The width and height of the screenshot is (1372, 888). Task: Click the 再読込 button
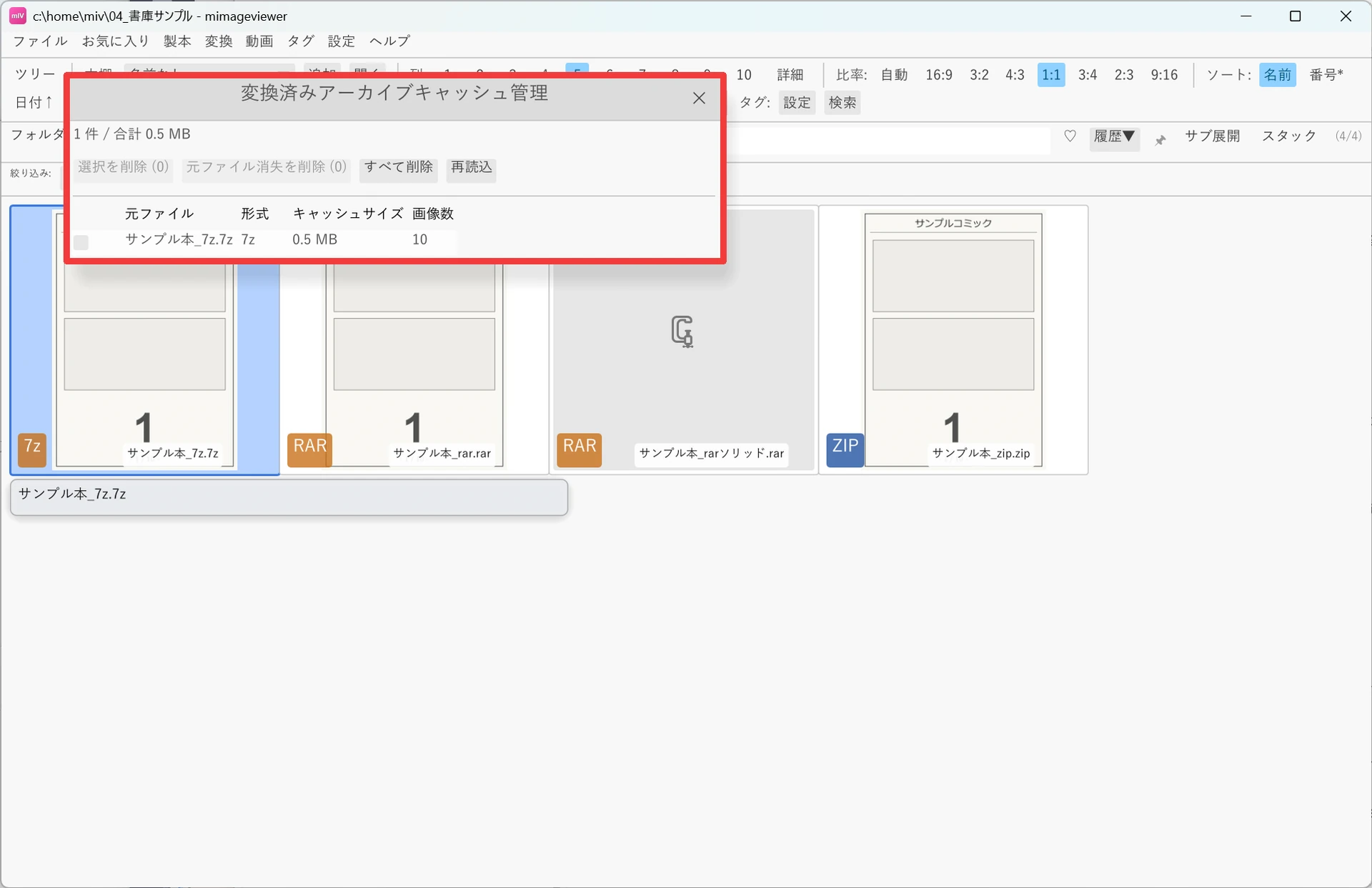click(x=472, y=167)
